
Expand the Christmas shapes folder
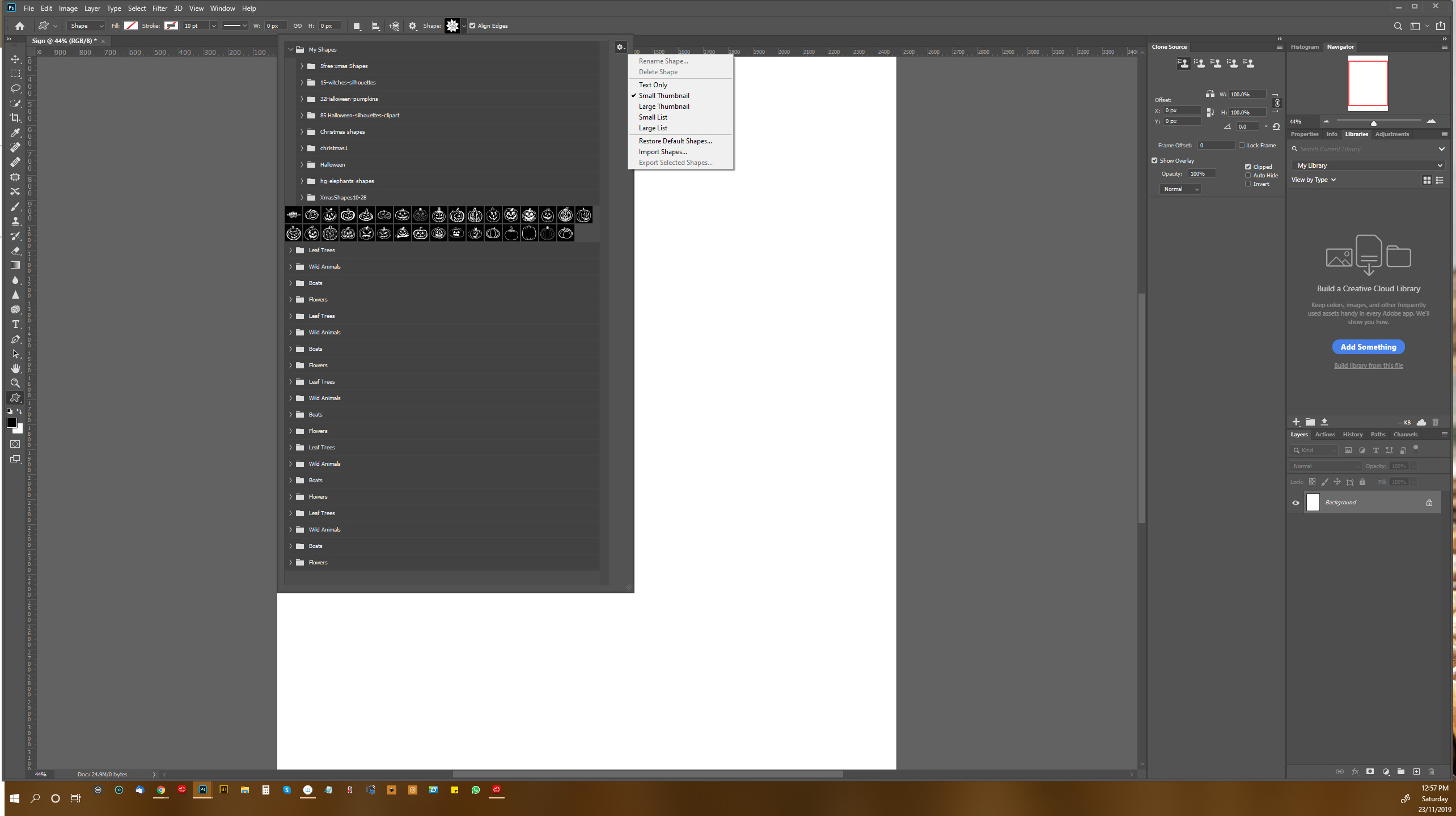coord(302,131)
